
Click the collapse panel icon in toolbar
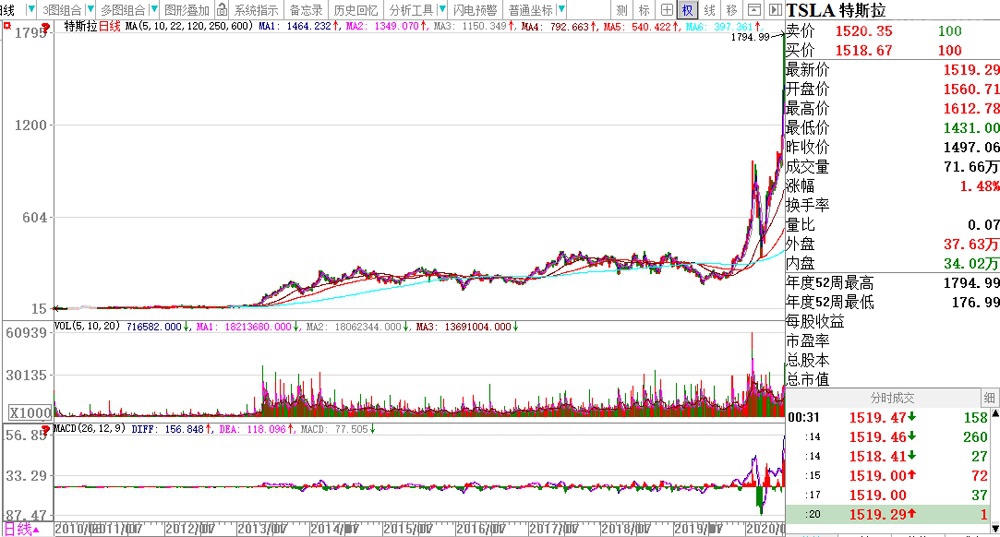coord(755,9)
